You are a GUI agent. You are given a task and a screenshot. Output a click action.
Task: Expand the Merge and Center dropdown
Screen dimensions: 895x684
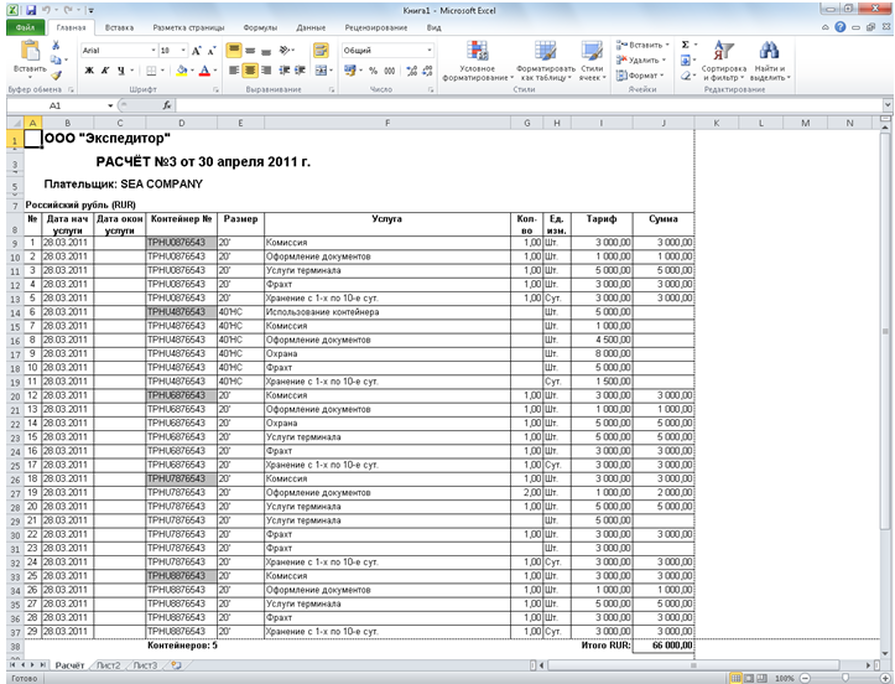click(331, 70)
